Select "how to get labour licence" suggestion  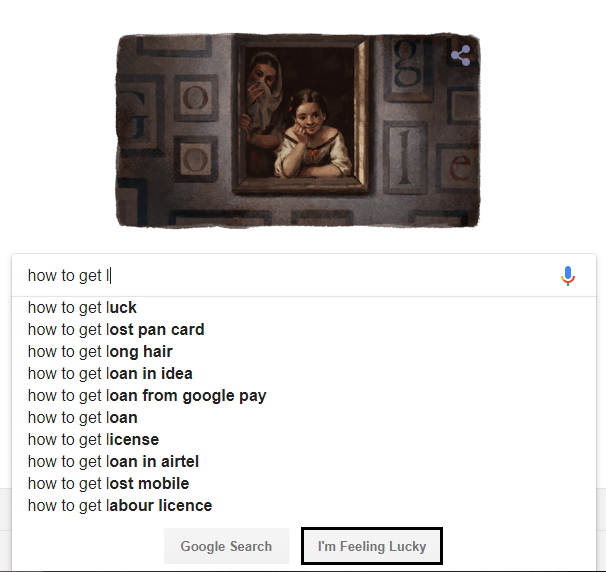pyautogui.click(x=120, y=505)
